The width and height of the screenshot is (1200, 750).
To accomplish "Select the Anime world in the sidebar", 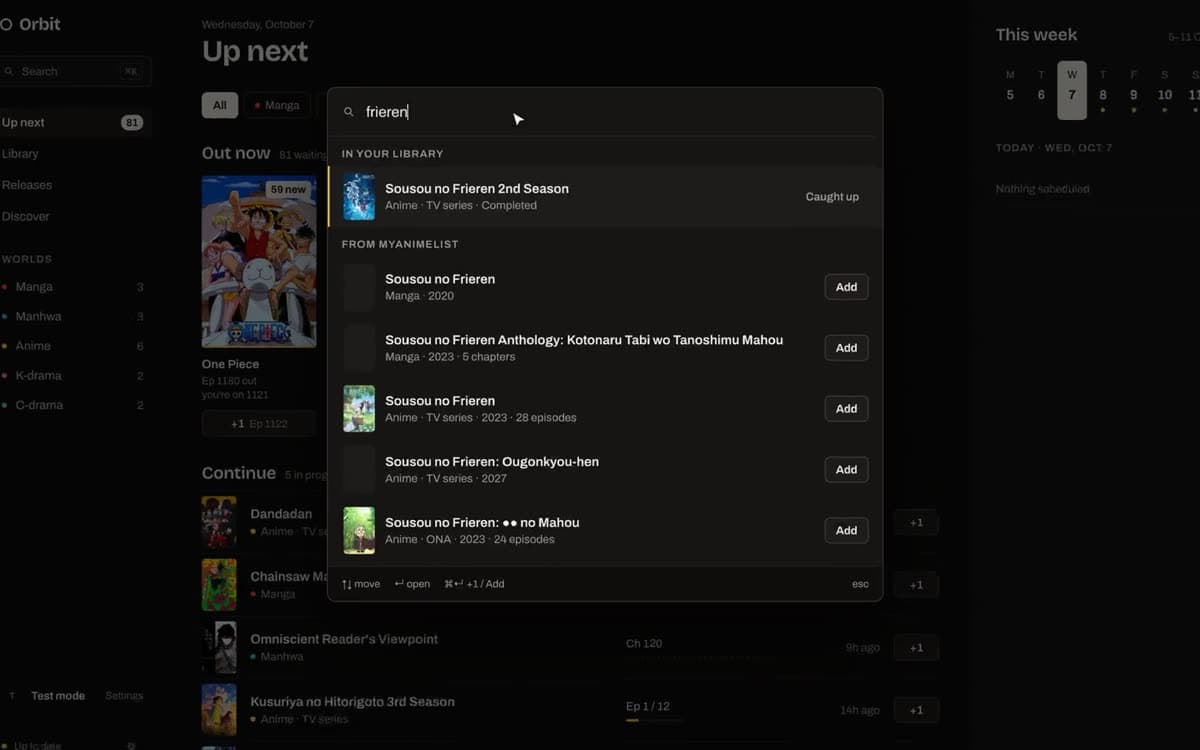I will pos(73,346).
